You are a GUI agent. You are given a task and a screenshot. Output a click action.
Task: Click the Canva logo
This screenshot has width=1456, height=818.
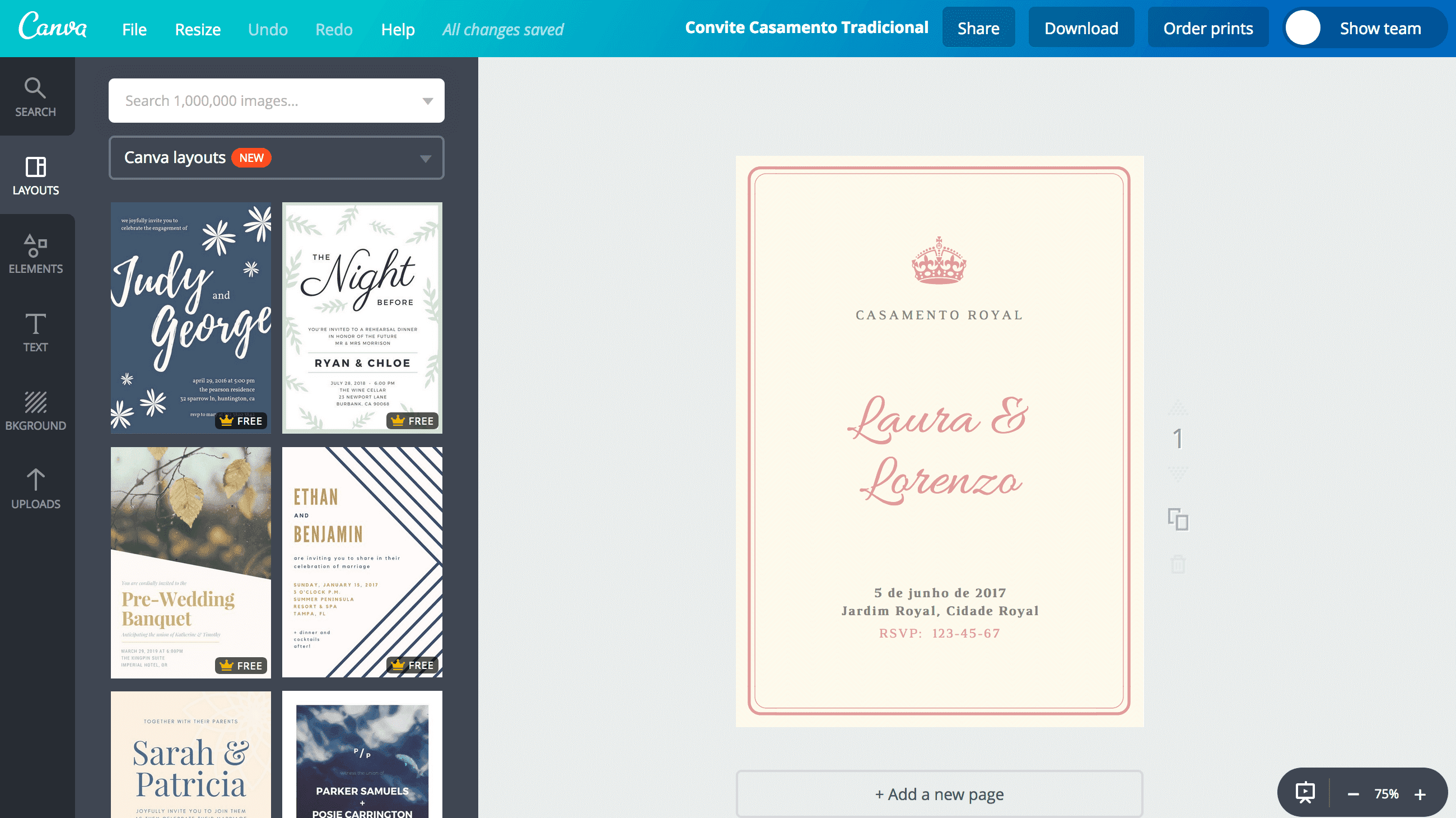(53, 26)
